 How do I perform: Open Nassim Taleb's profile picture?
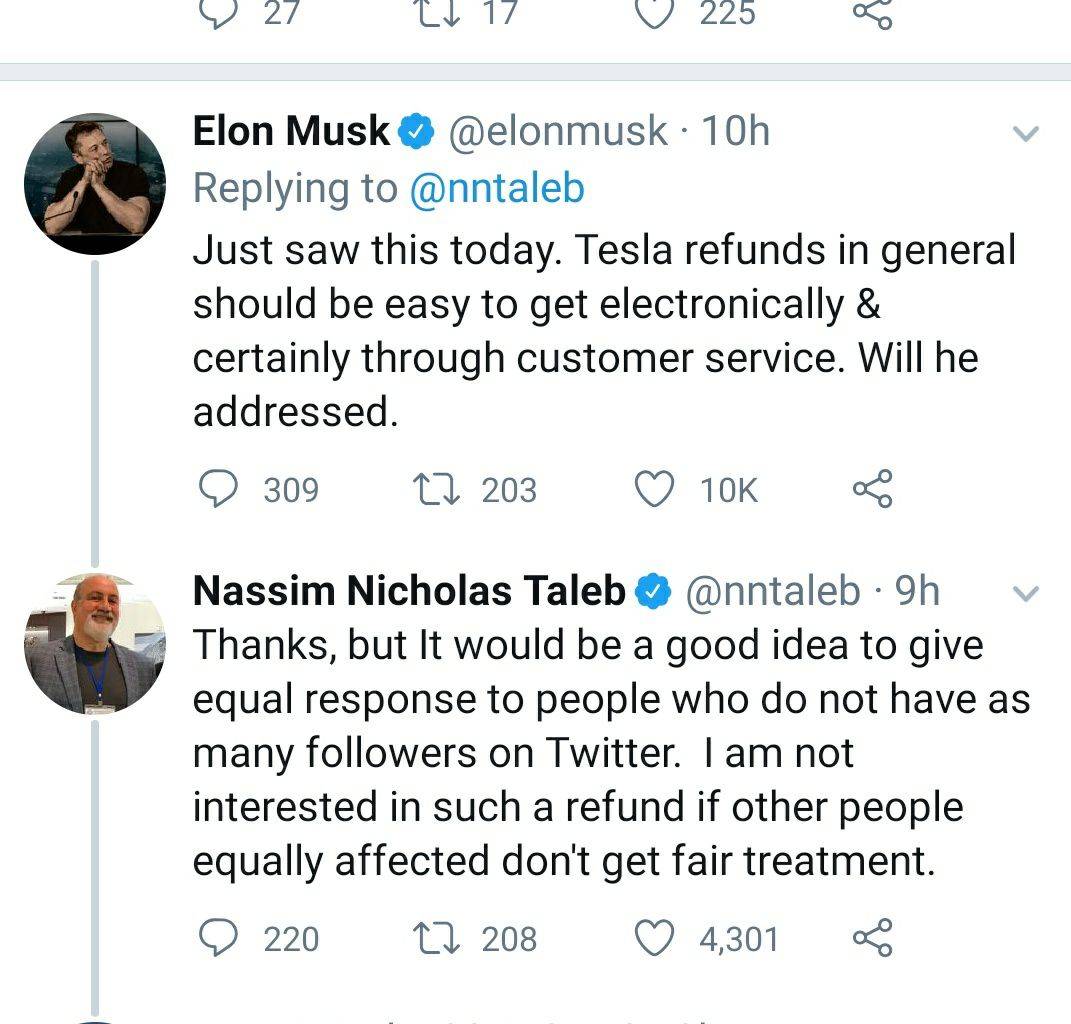[x=94, y=644]
